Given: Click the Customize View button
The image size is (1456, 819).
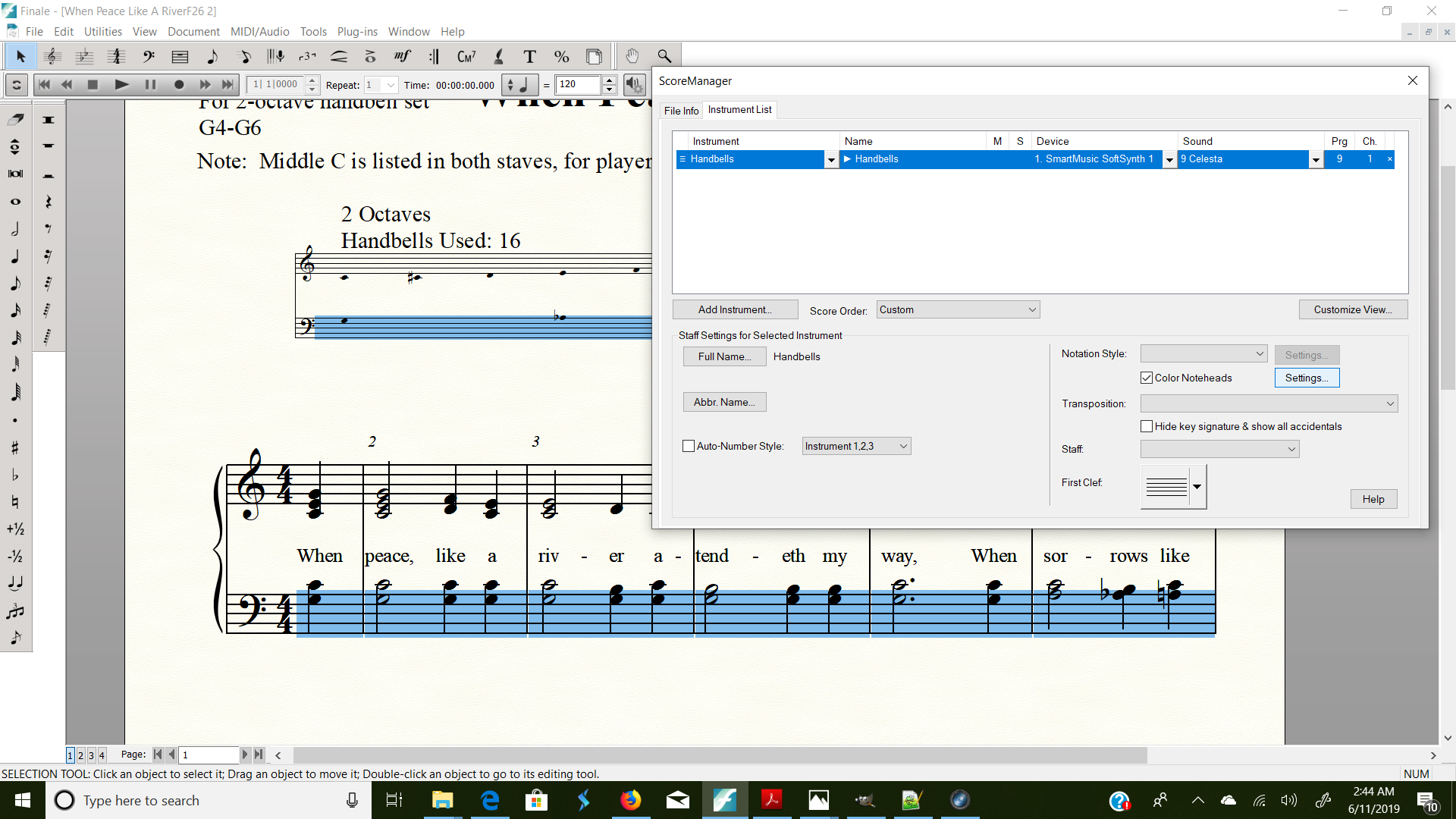Looking at the screenshot, I should [x=1352, y=309].
